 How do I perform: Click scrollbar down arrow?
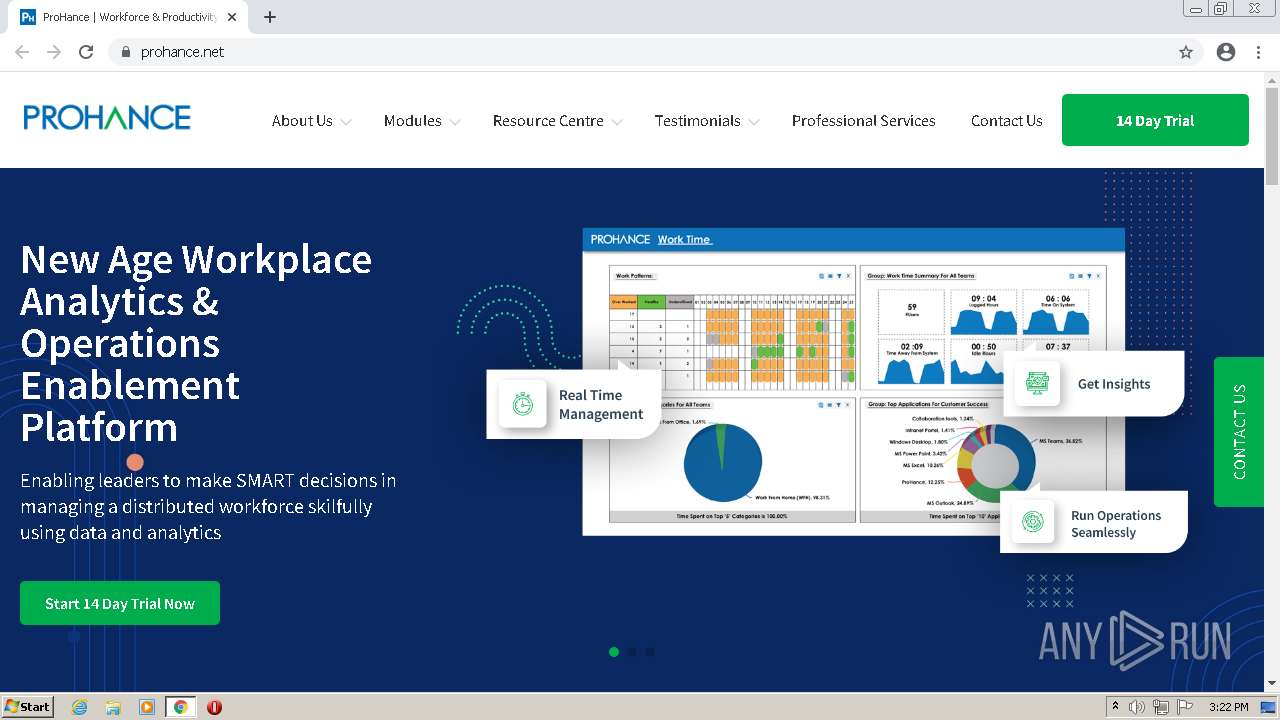tap(1272, 684)
